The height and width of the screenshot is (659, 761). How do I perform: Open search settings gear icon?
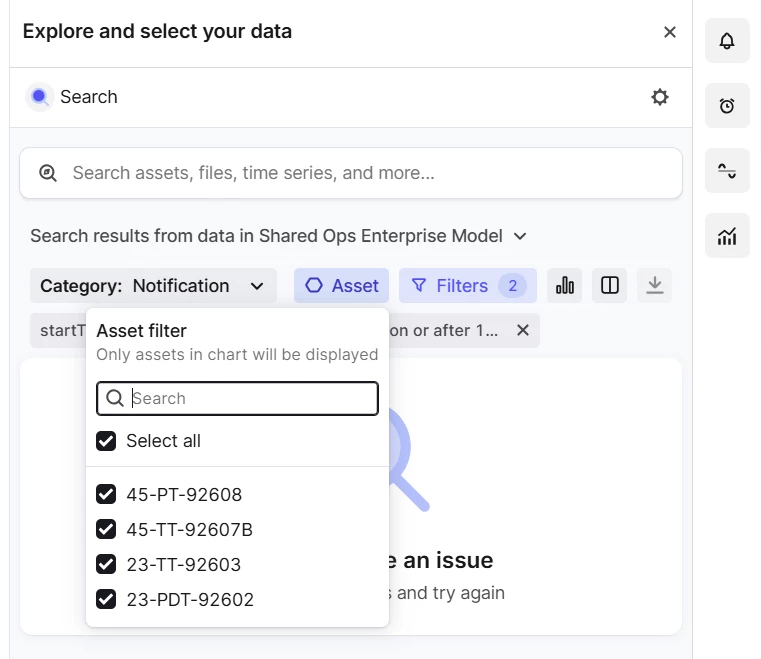(x=660, y=97)
